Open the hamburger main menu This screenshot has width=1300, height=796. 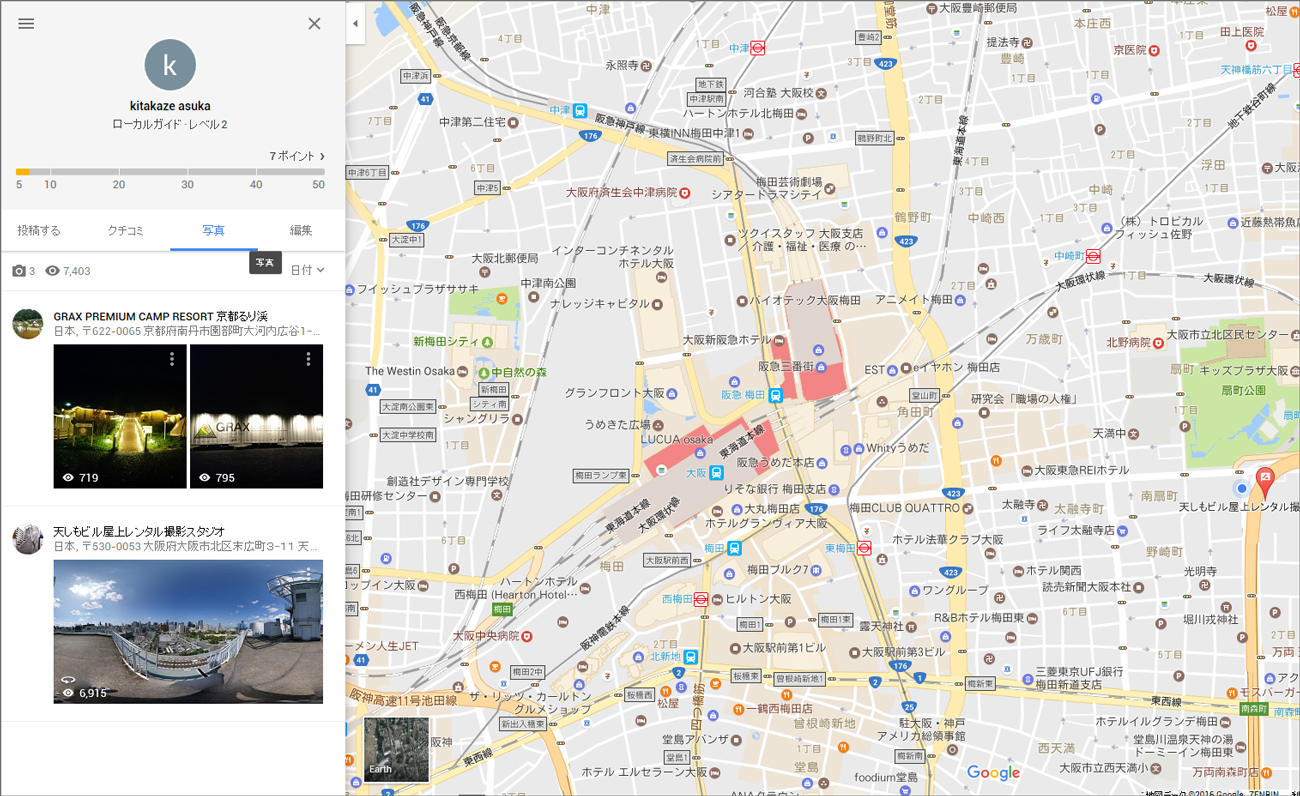click(x=26, y=24)
